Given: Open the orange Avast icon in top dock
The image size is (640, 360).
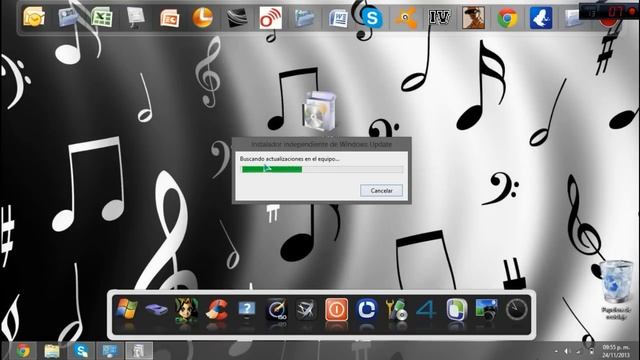Looking at the screenshot, I should [405, 18].
